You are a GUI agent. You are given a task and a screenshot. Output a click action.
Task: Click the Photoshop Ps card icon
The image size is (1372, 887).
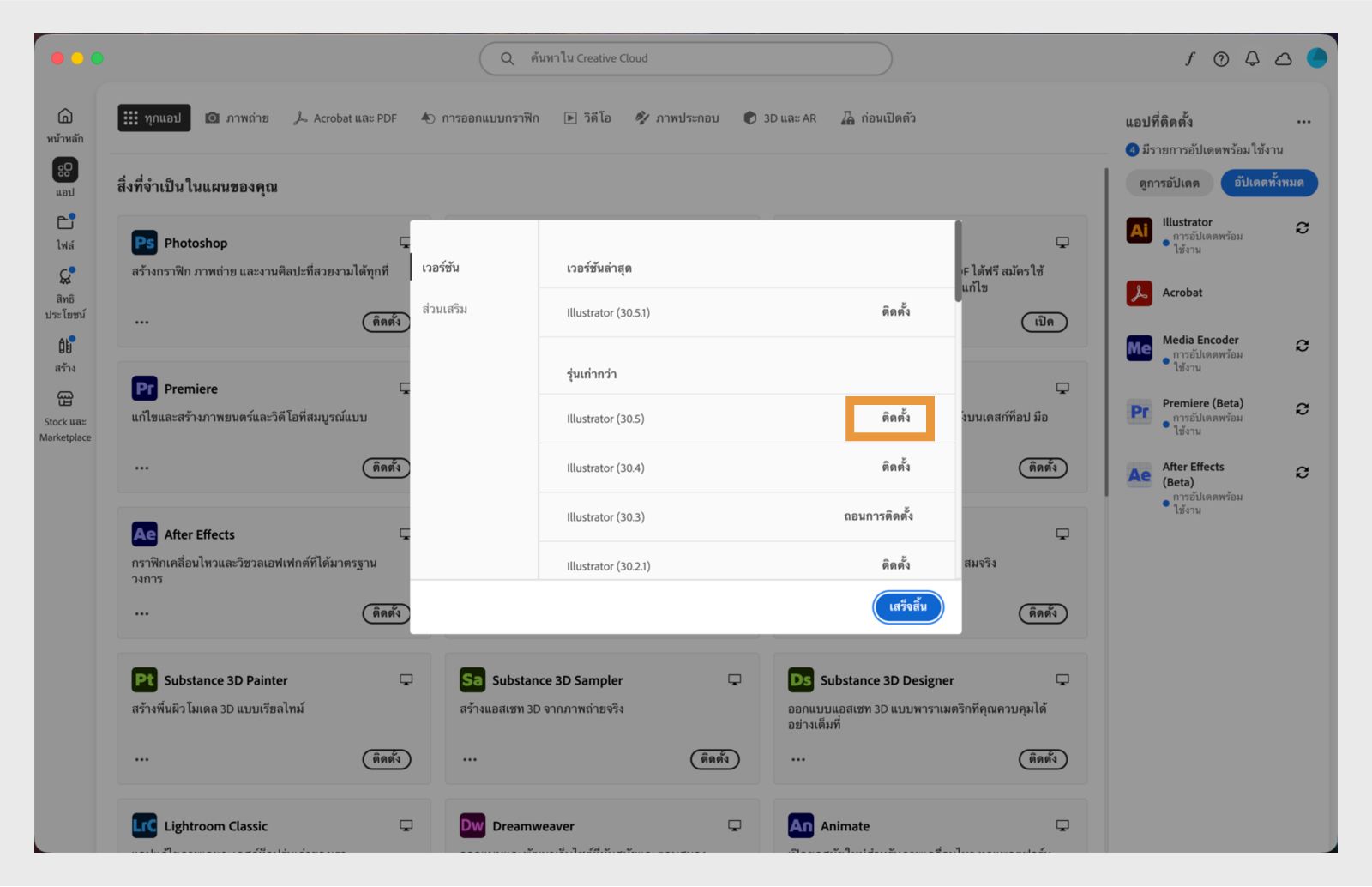click(144, 243)
